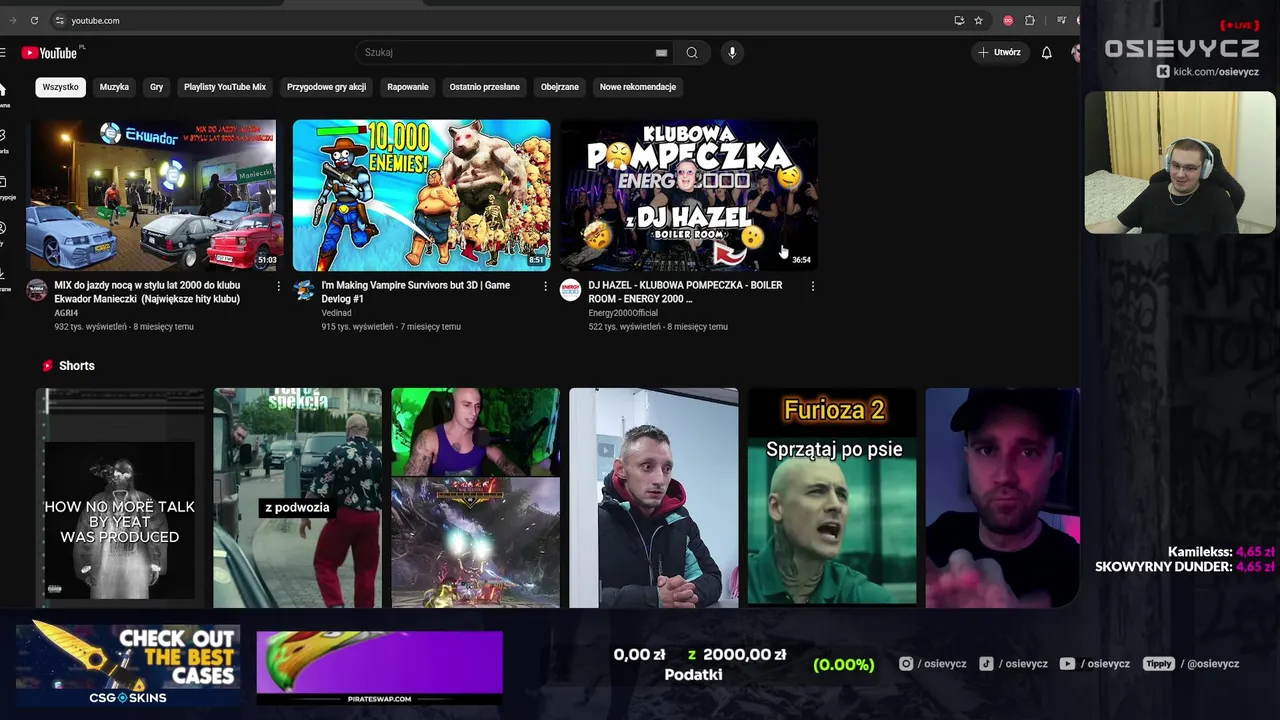
Task: Open the 10,000 Enemies video thumbnail
Action: point(421,195)
